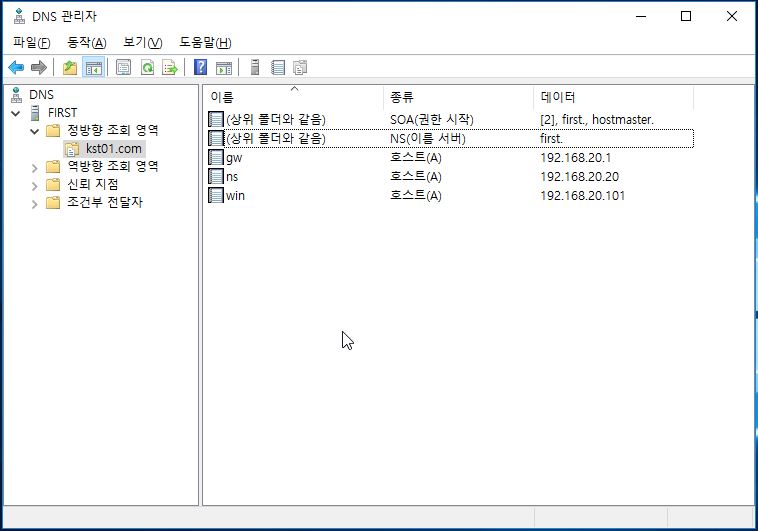
Task: Click the [2], first., hostmaster. data cell
Action: tap(597, 119)
